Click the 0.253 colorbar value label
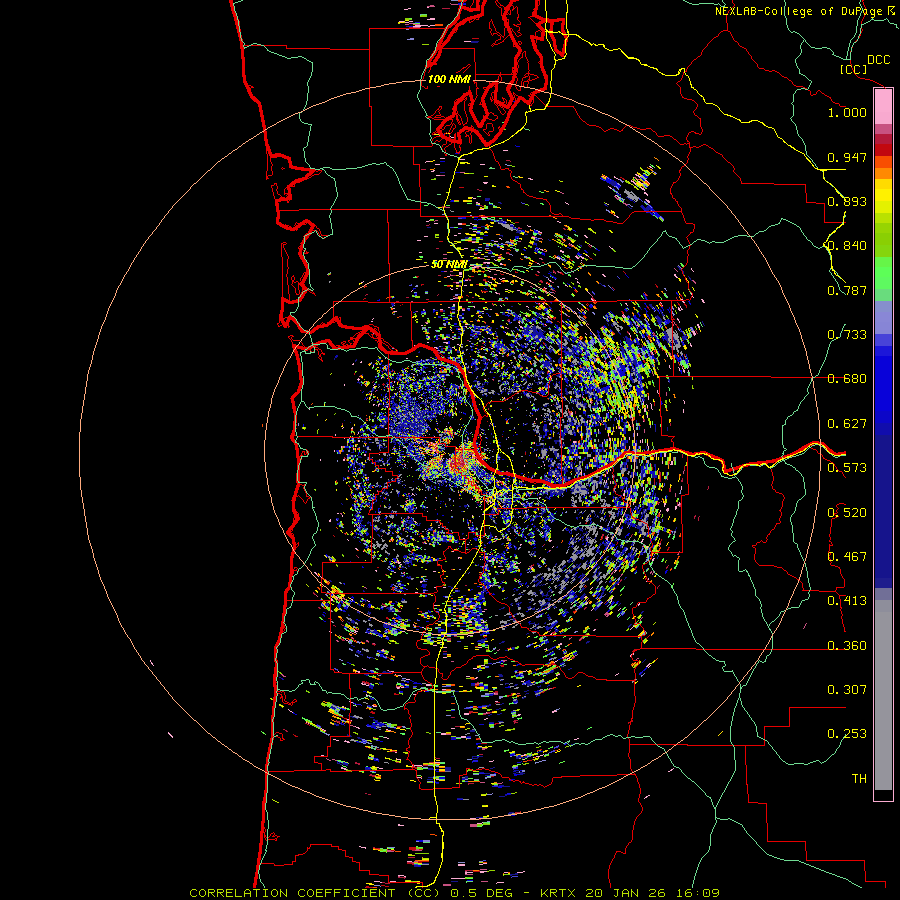Screen dimensions: 900x900 click(847, 734)
